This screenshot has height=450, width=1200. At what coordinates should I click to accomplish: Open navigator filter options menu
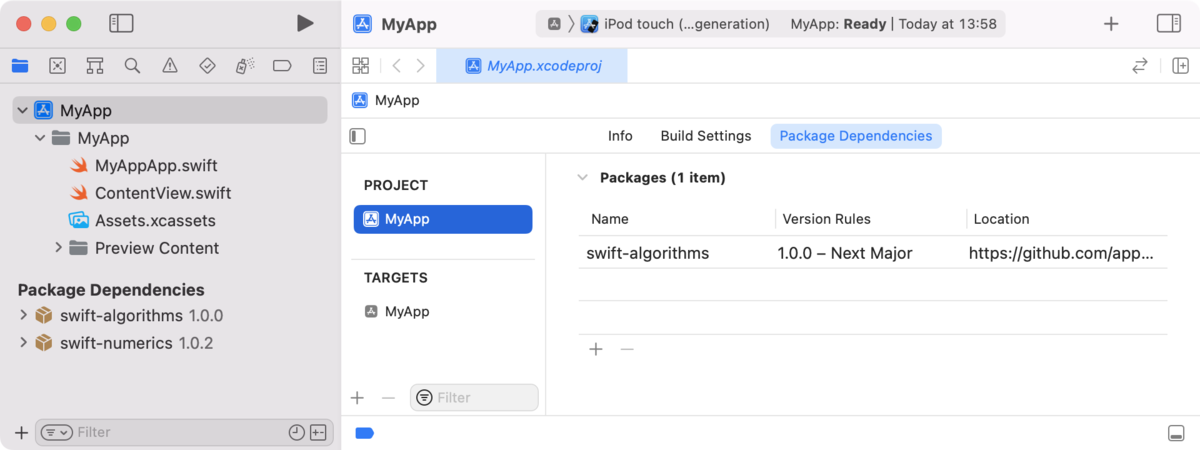tap(57, 432)
